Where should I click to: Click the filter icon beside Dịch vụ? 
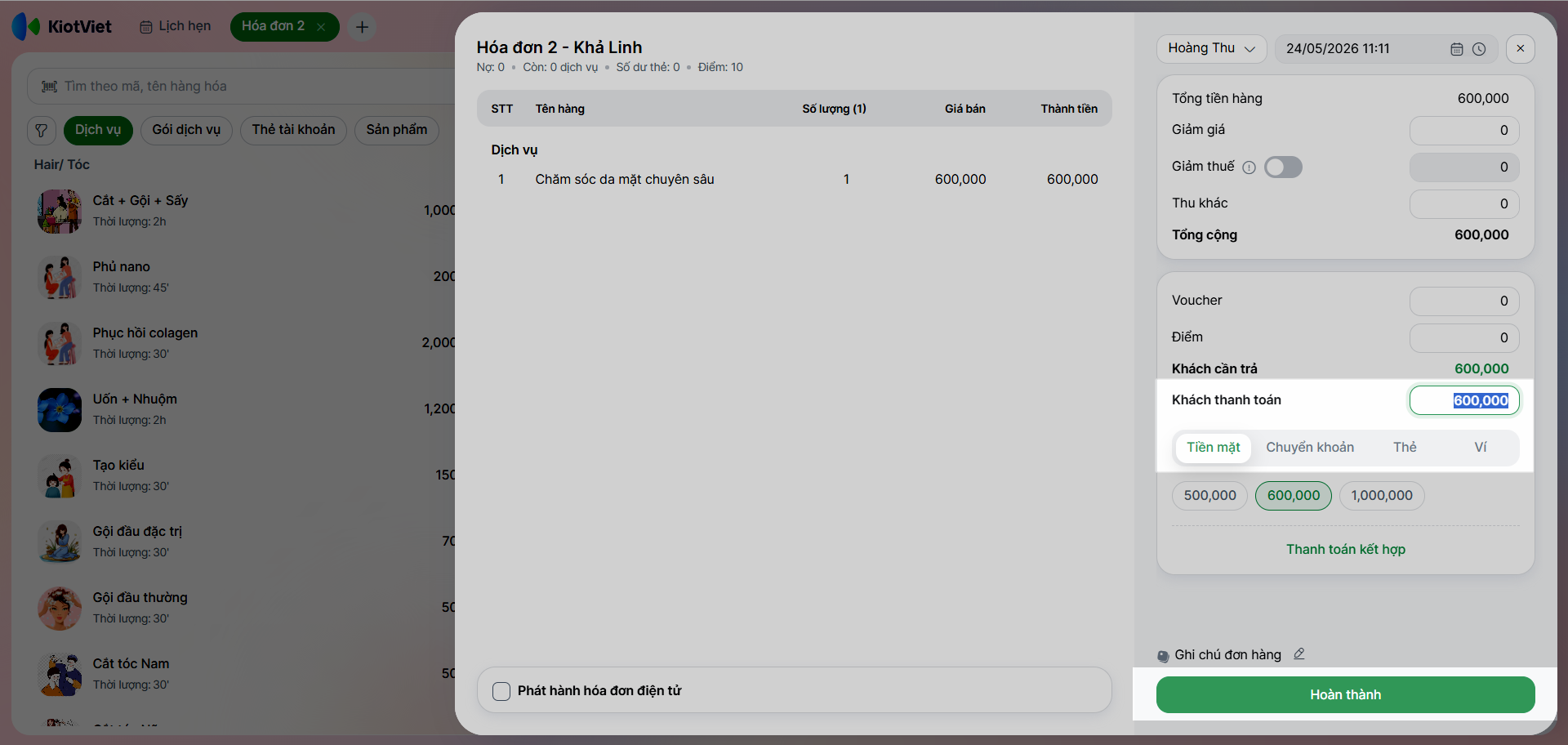42,131
